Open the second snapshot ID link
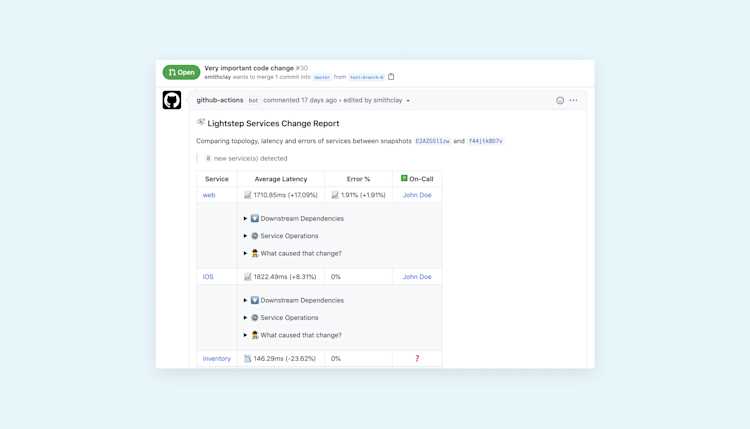The width and height of the screenshot is (750, 429). [x=485, y=141]
